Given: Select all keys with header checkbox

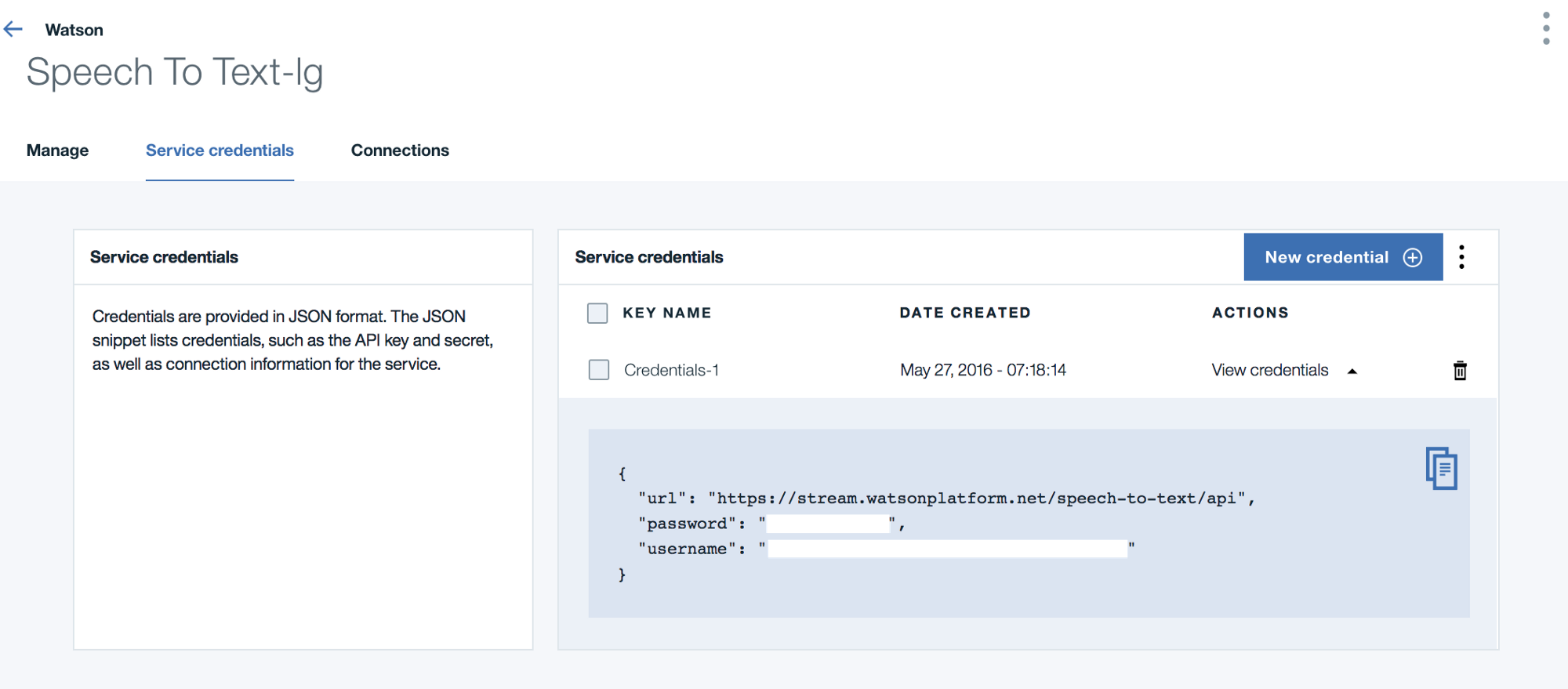Looking at the screenshot, I should [597, 313].
